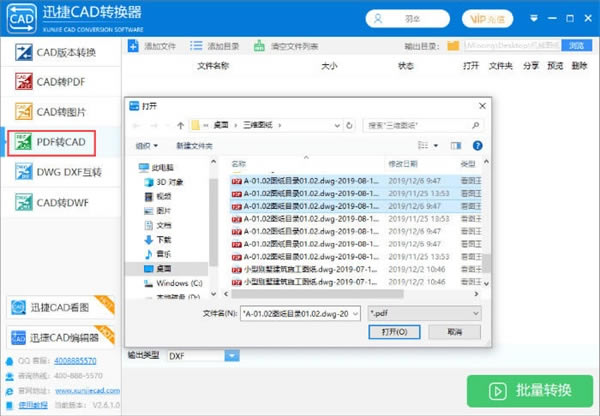Click 三维图纸 in the address breadcrumb

(258, 125)
